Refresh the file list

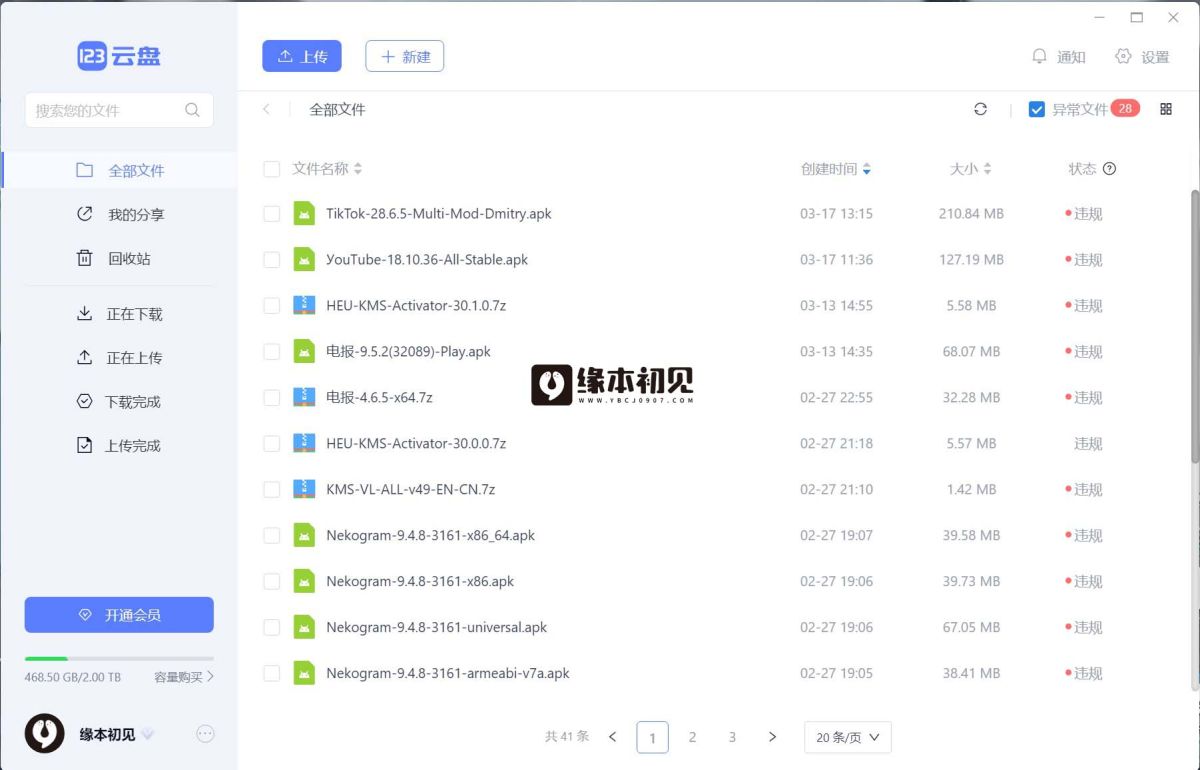(980, 109)
